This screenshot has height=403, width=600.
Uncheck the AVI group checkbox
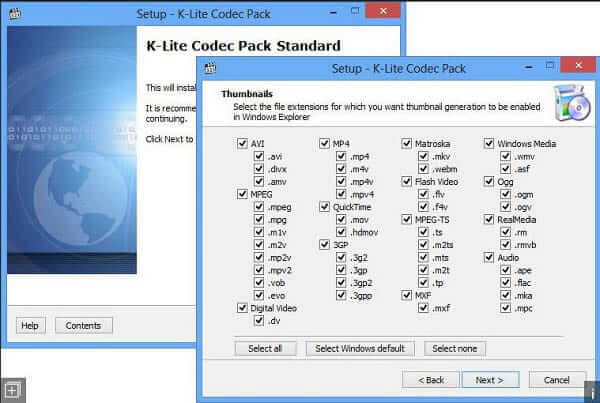point(242,144)
